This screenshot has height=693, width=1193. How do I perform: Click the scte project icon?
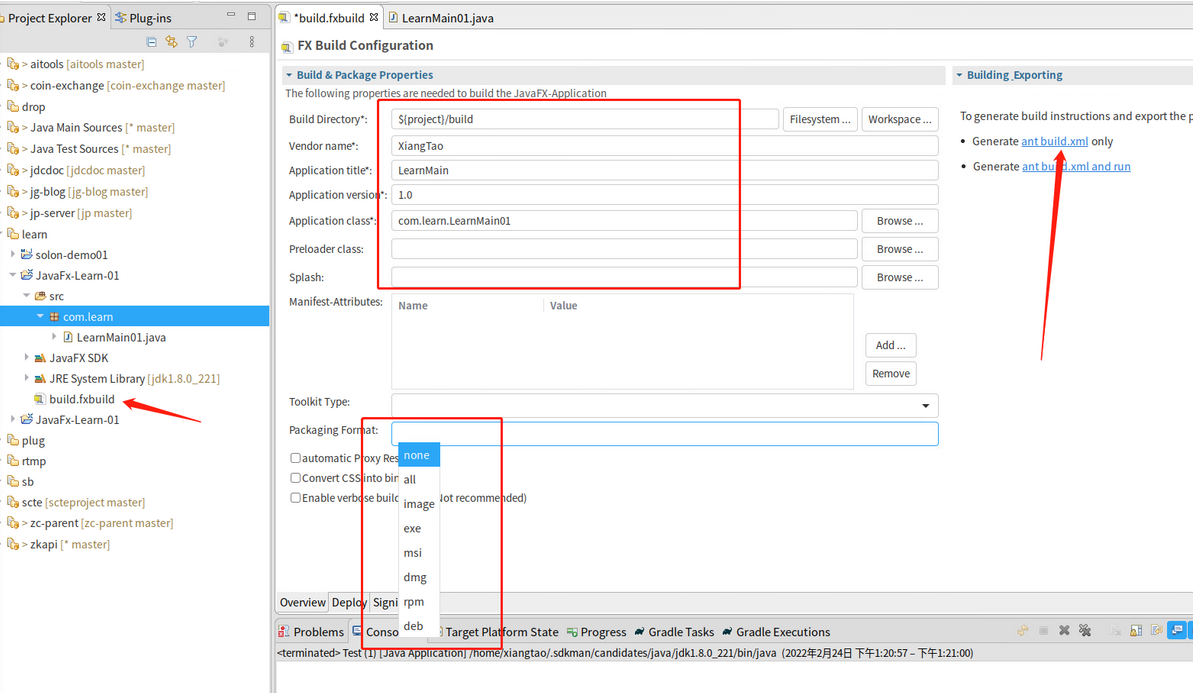click(x=13, y=502)
